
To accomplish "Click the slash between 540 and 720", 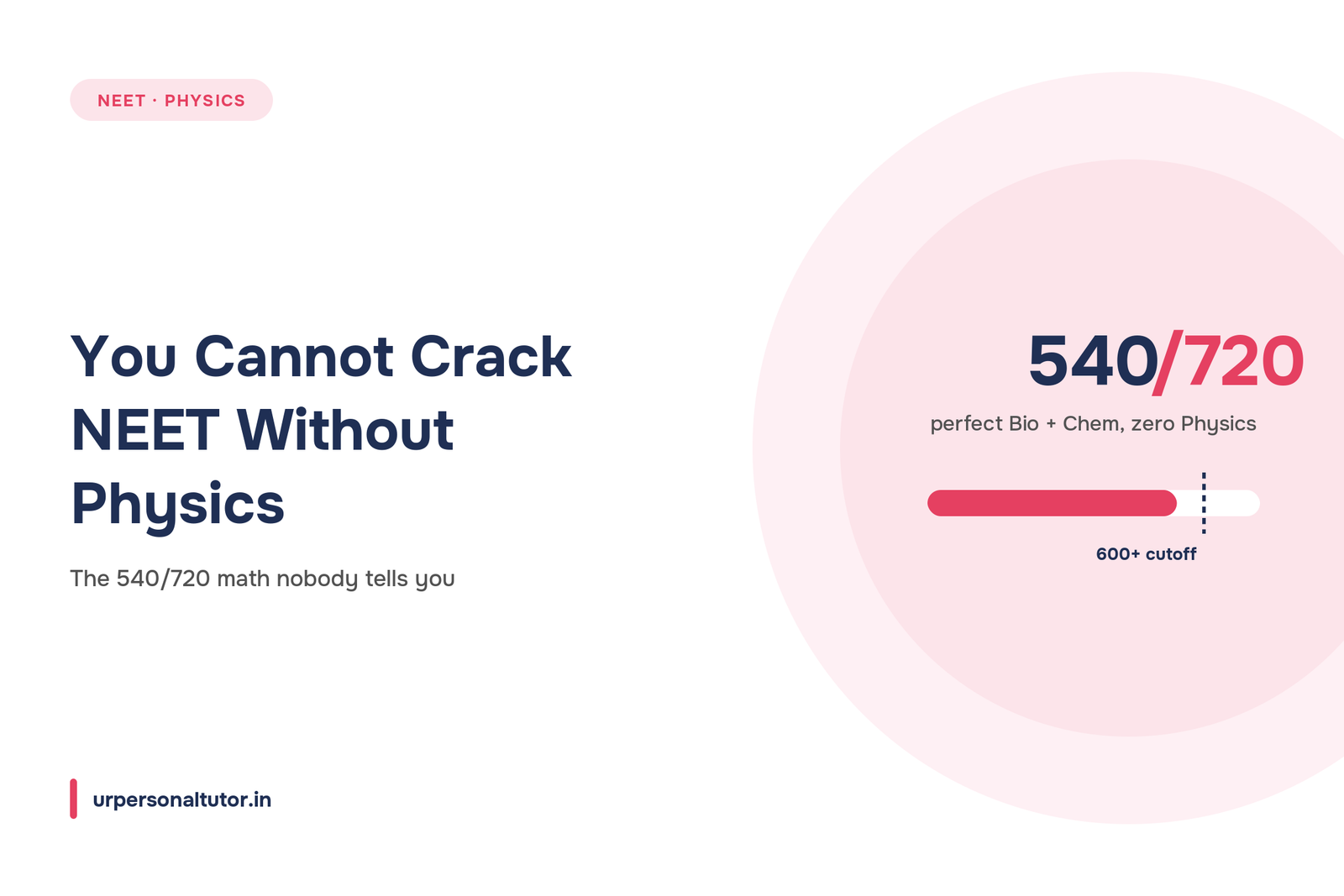I will 1168,362.
